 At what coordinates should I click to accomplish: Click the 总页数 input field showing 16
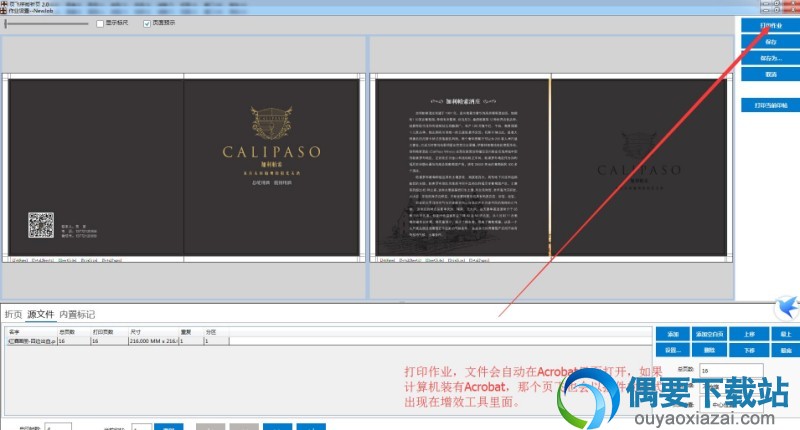(731, 370)
